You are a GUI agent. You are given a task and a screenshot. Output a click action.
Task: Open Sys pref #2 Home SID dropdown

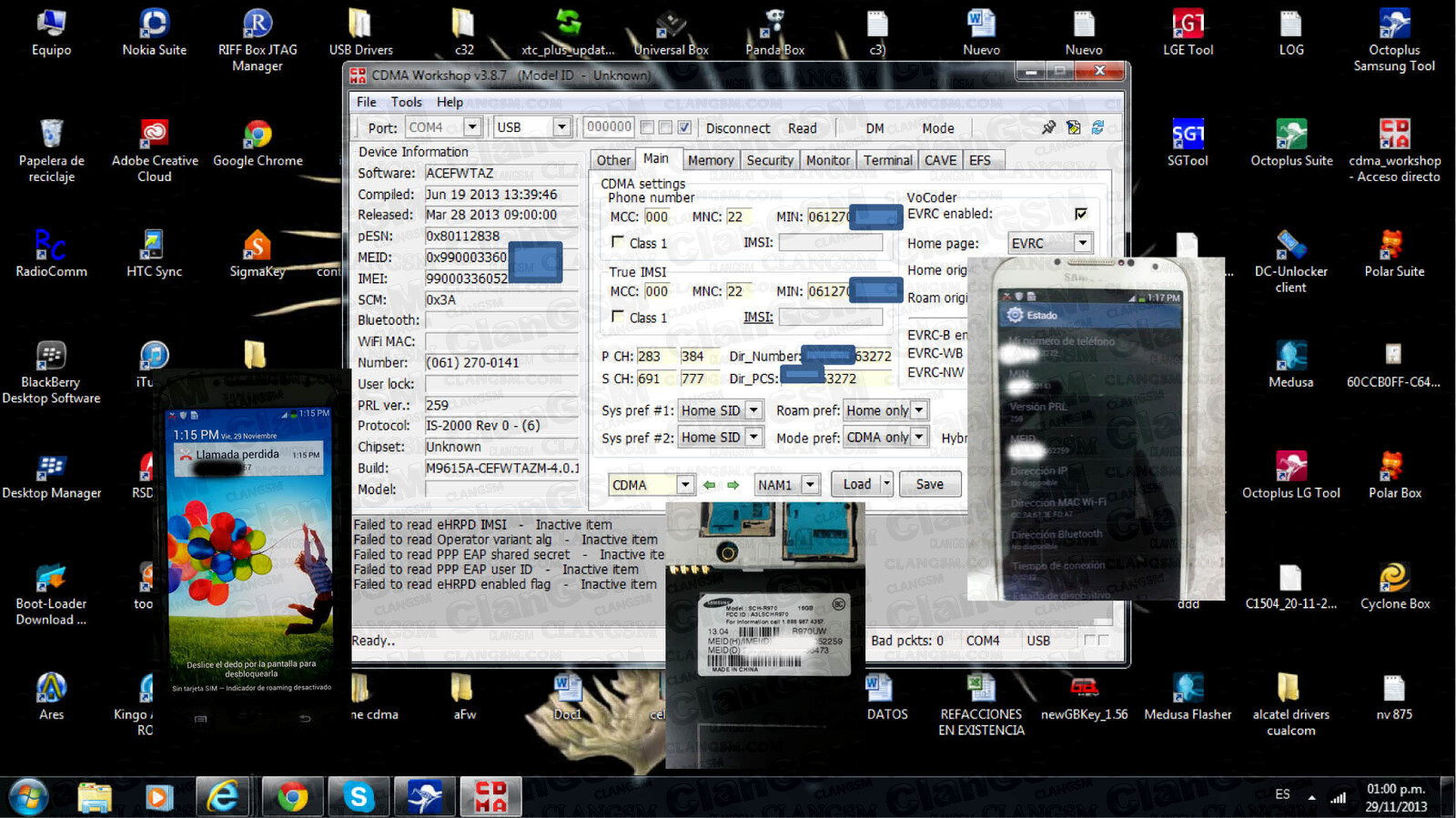(753, 438)
